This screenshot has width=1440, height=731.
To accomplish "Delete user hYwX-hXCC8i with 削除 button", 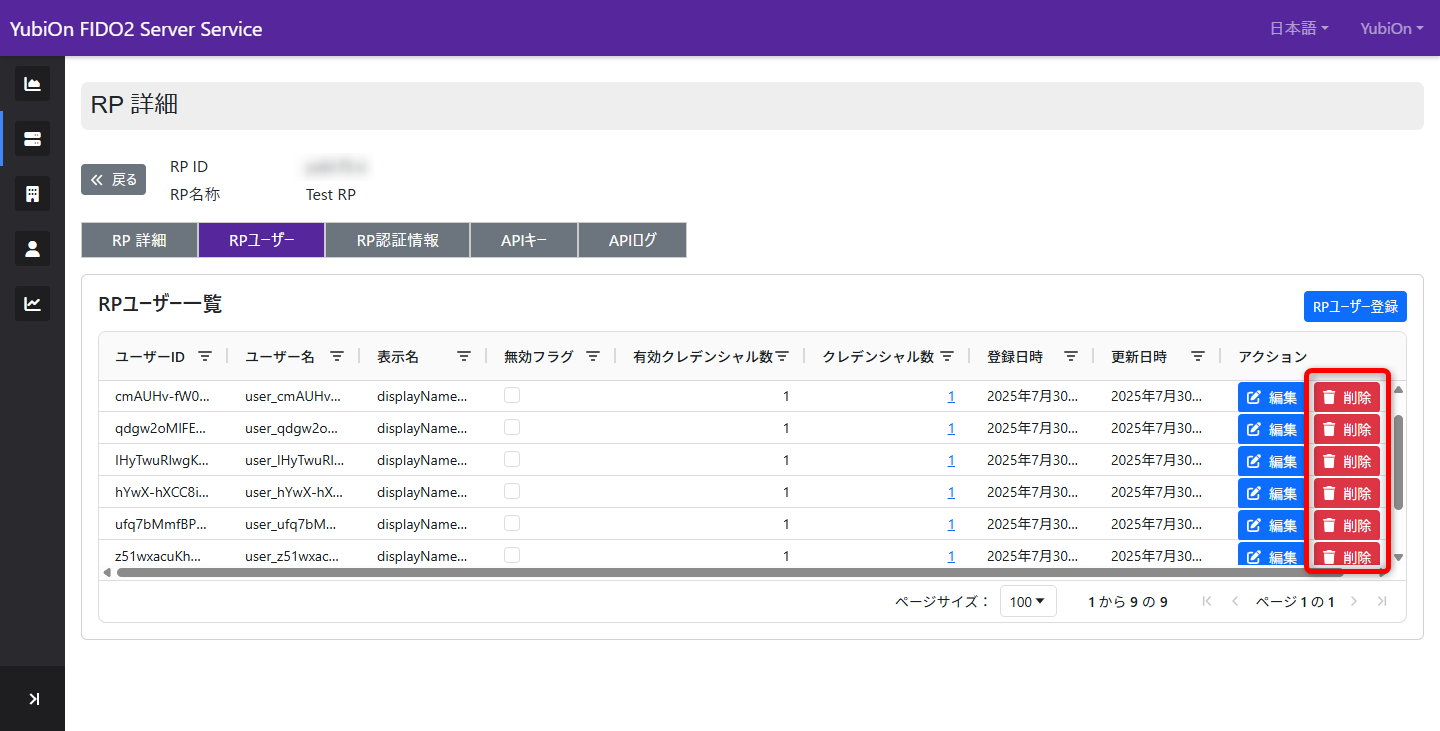I will [1347, 493].
